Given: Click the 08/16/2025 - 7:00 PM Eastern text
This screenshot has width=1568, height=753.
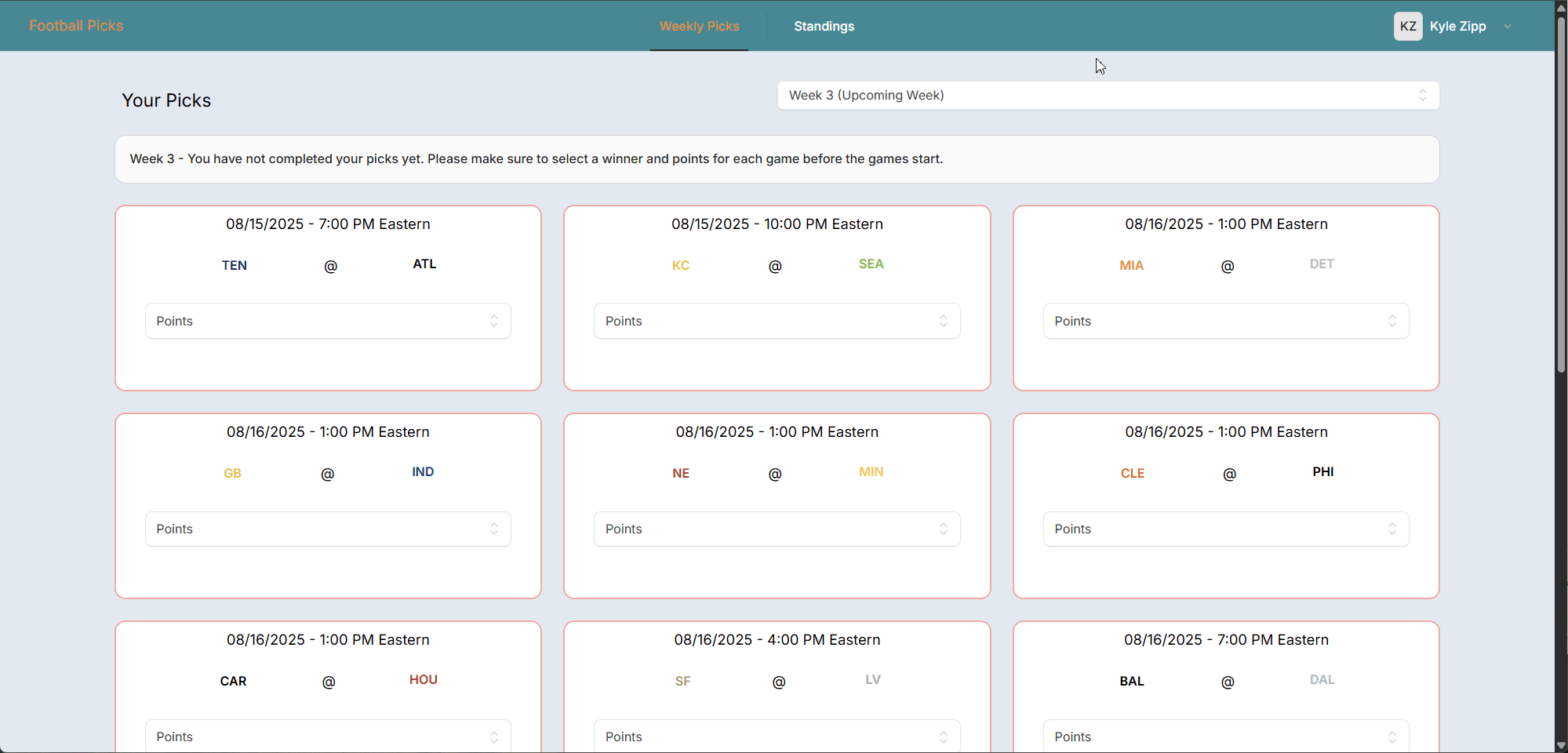Looking at the screenshot, I should pyautogui.click(x=1226, y=639).
